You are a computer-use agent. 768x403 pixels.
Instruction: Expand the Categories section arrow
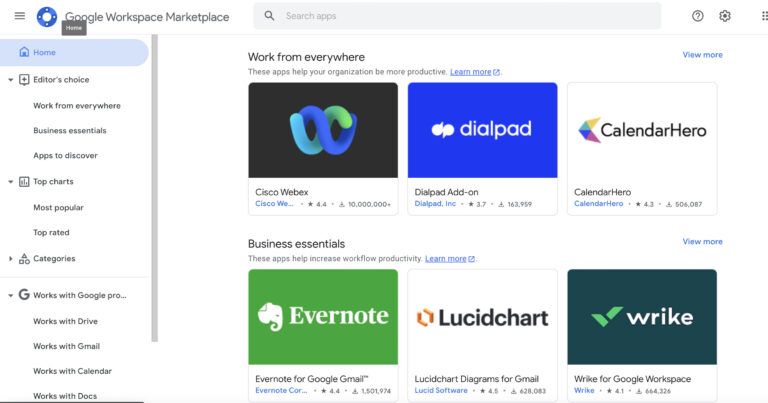tap(10, 259)
